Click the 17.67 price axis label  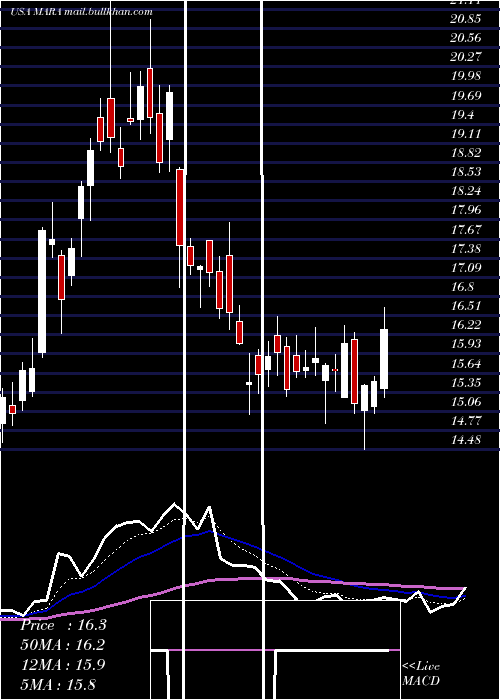click(467, 229)
